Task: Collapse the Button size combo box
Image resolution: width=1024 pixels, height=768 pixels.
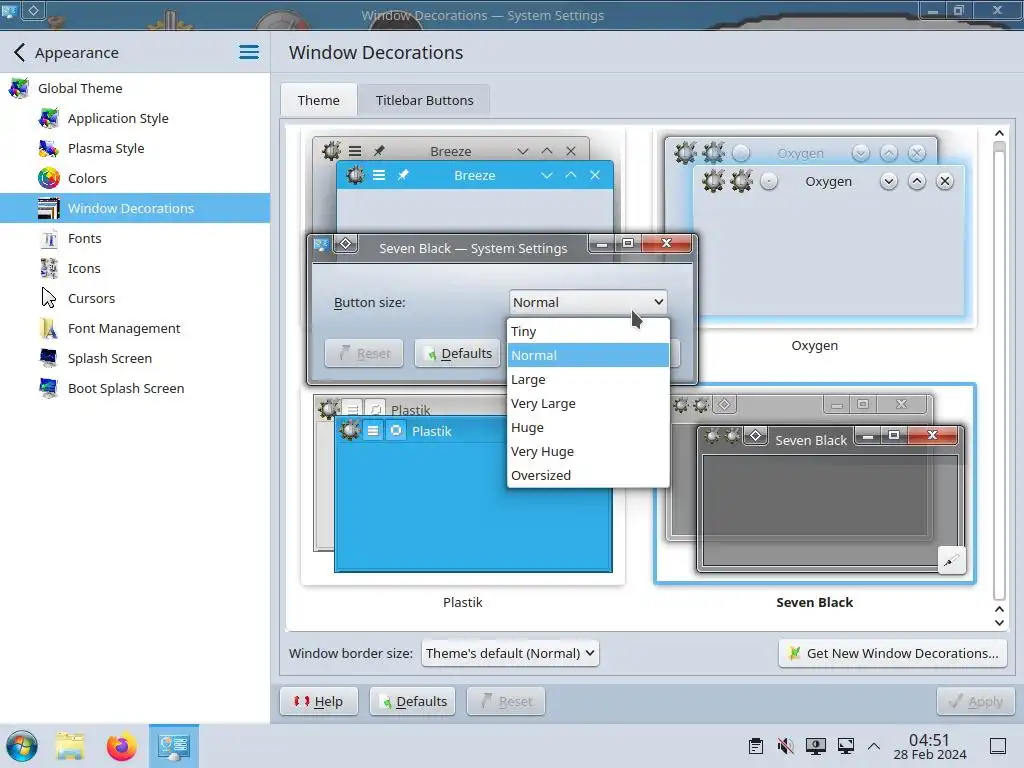Action: 588,302
